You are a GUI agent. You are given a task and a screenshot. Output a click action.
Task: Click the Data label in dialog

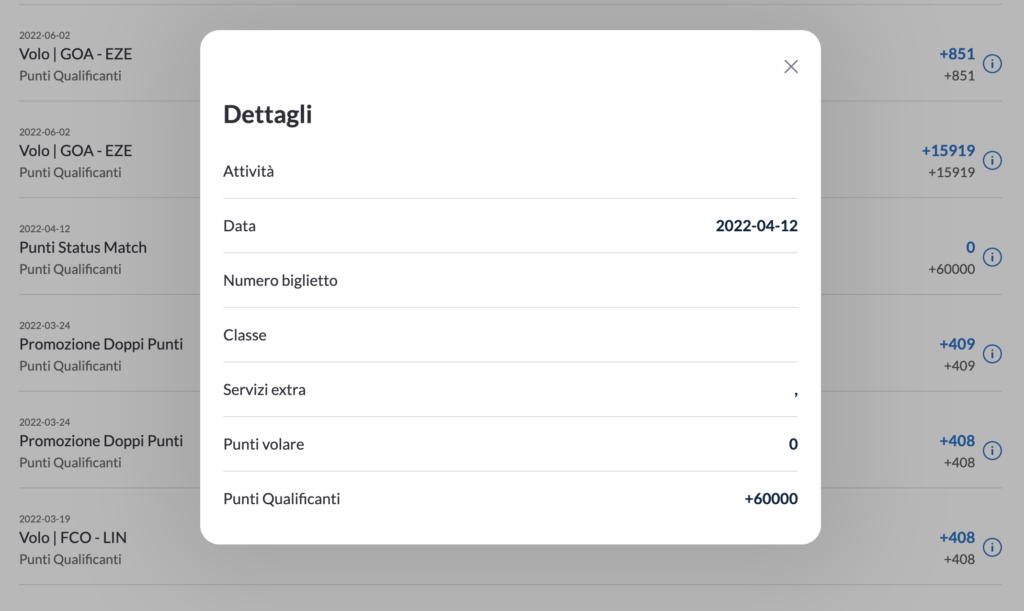[x=240, y=226]
